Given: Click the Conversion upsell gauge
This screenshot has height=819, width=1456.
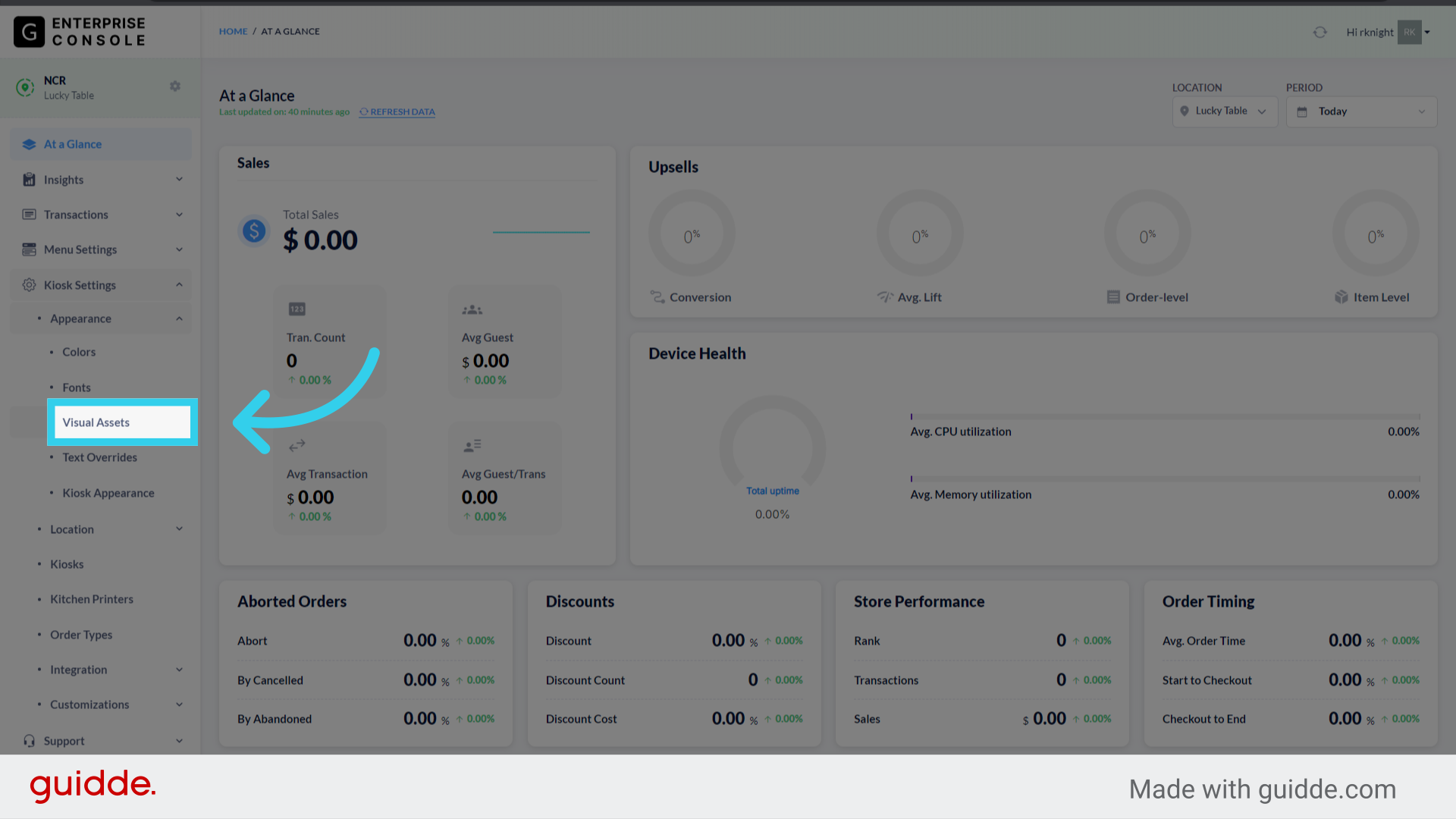Looking at the screenshot, I should [692, 233].
